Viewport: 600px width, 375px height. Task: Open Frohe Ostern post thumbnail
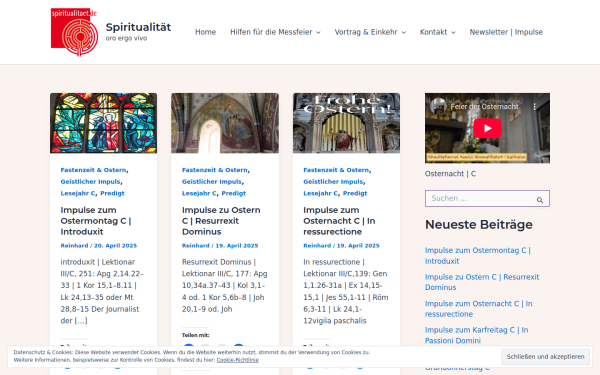pos(346,123)
